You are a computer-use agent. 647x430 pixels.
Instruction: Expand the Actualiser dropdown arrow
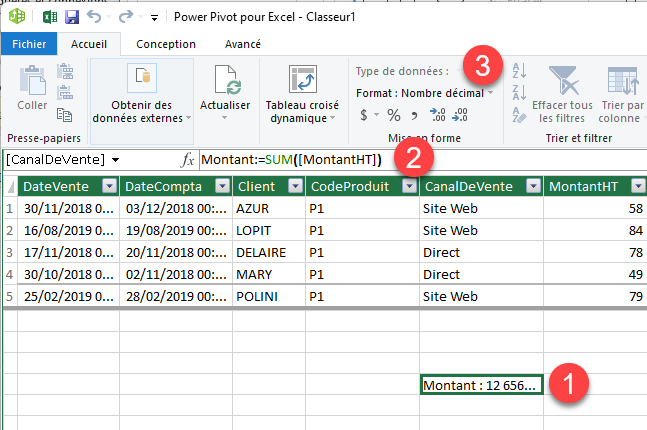pyautogui.click(x=224, y=118)
